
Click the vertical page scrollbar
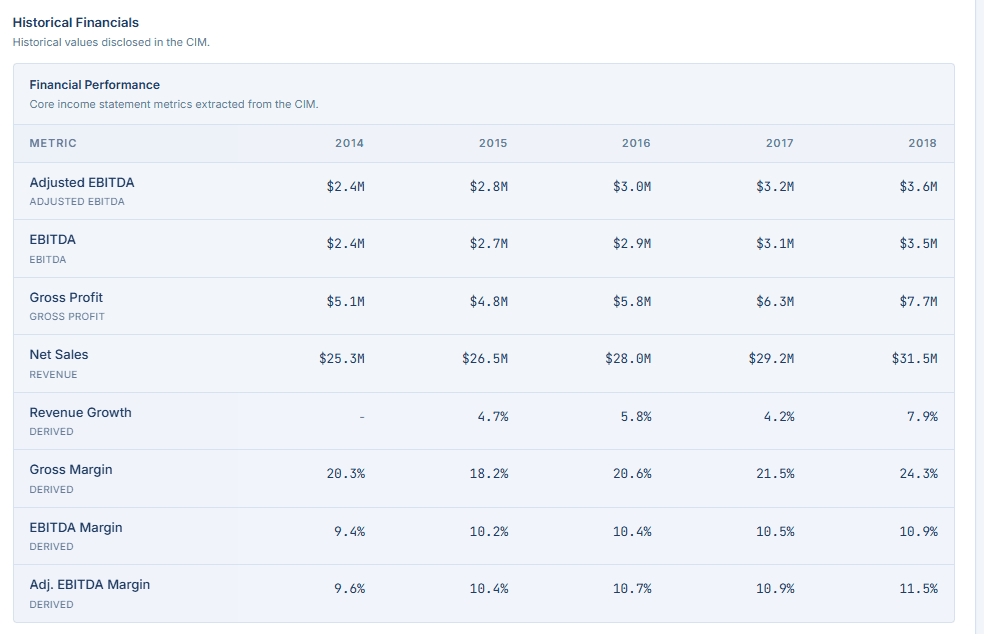click(x=980, y=317)
